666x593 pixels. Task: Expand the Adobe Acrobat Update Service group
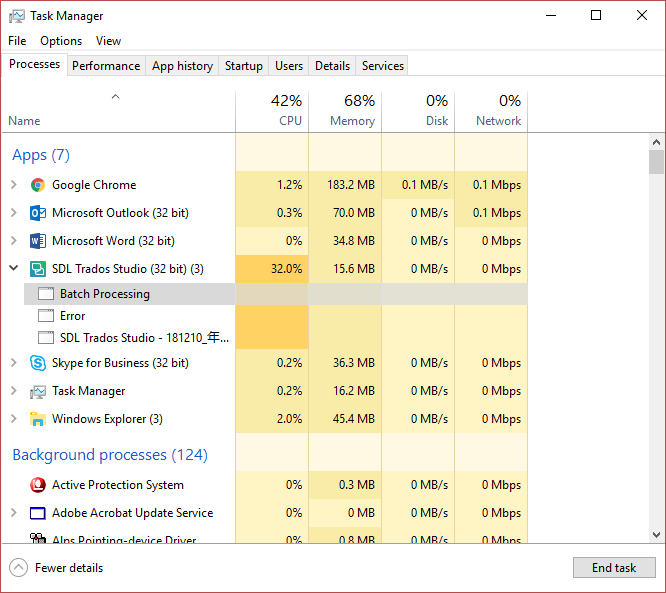[x=14, y=513]
